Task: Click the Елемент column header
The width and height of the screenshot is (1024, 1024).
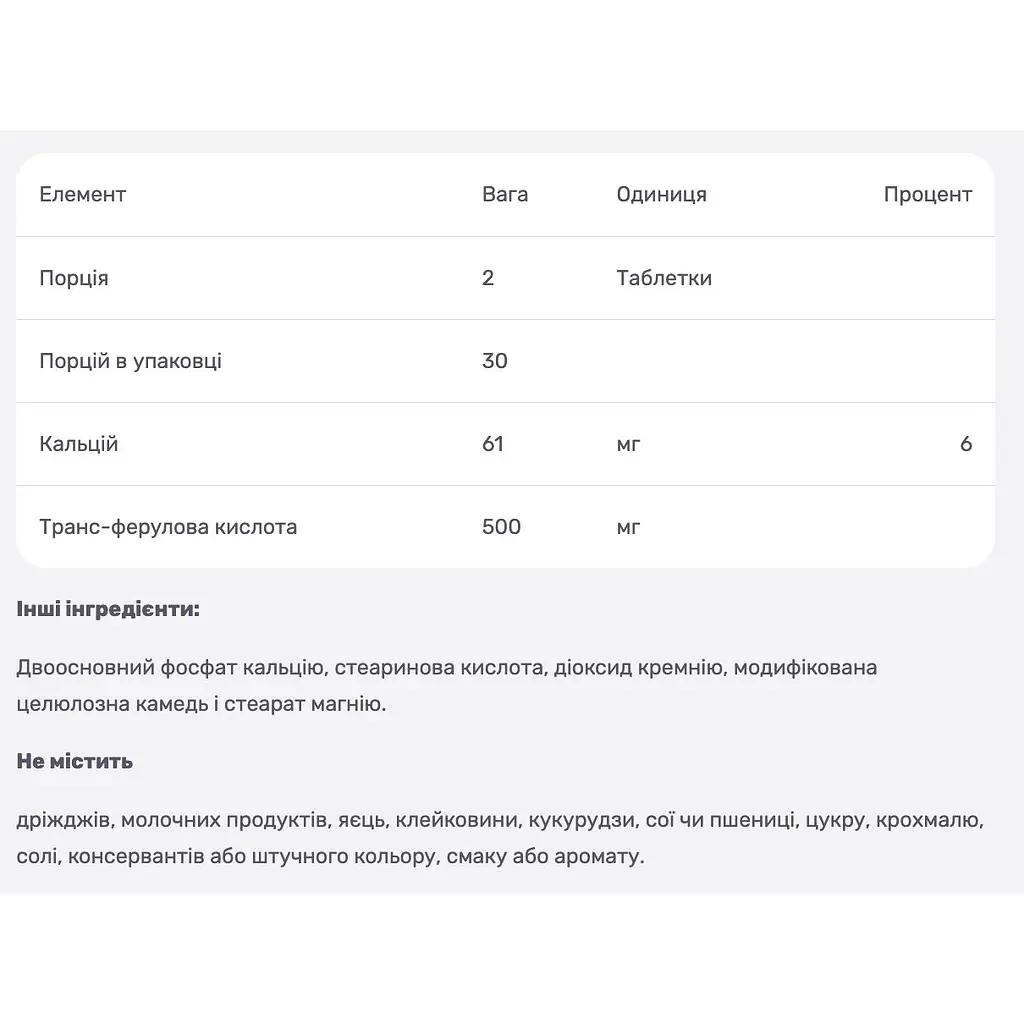Action: click(x=82, y=195)
